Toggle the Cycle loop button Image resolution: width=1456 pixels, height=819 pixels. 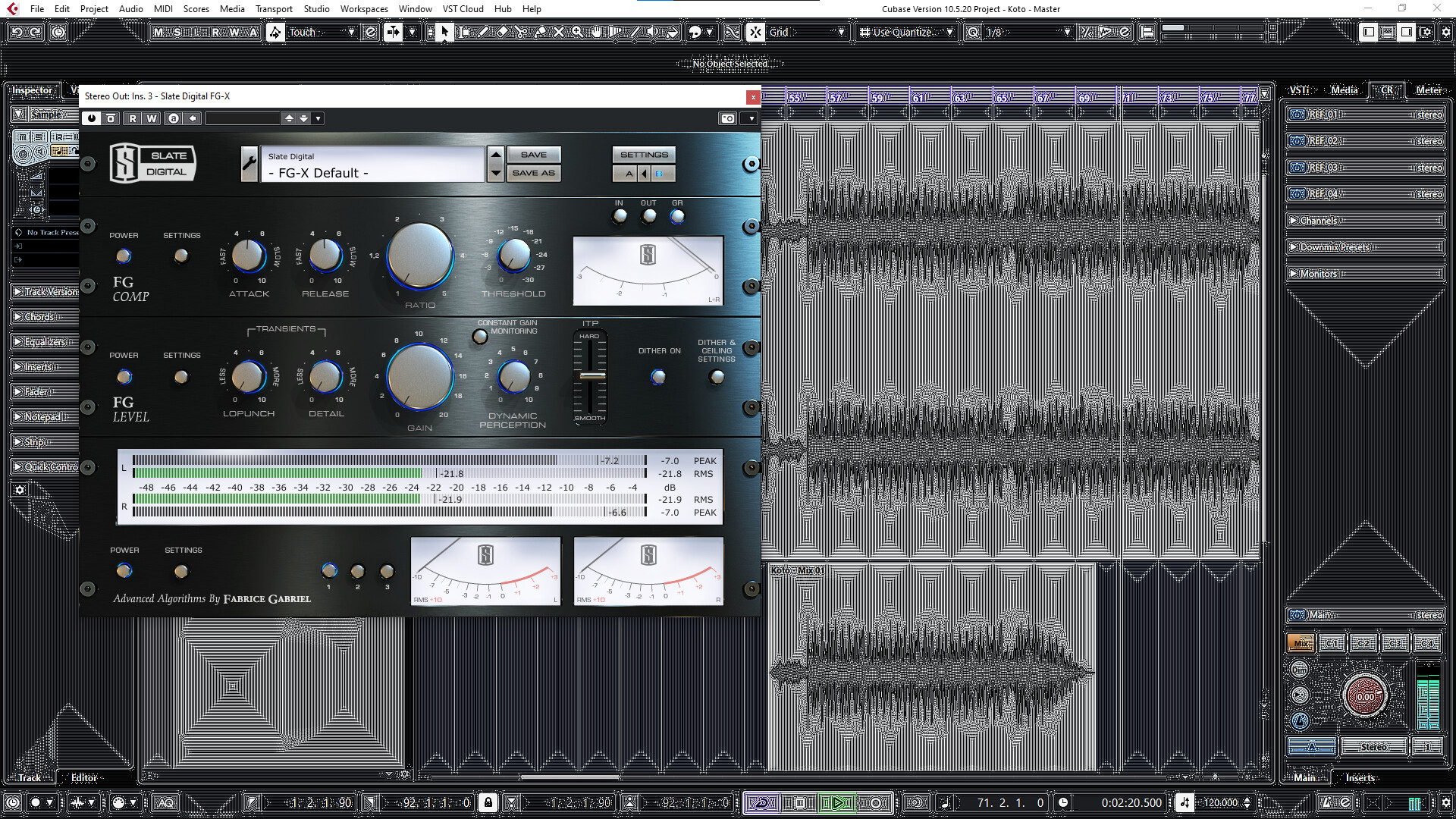(x=762, y=802)
